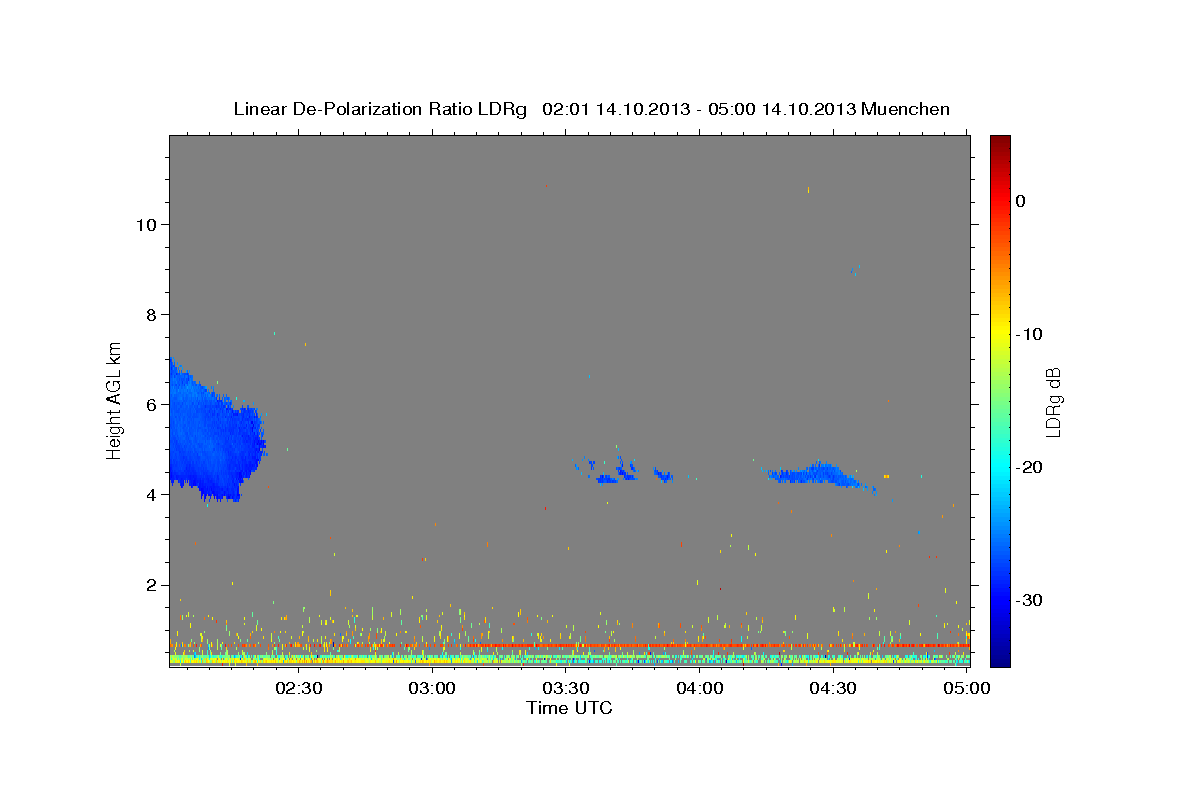Viewport: 1200px width, 800px height.
Task: Click the small blue cloud patches near 03:40
Action: point(622,468)
